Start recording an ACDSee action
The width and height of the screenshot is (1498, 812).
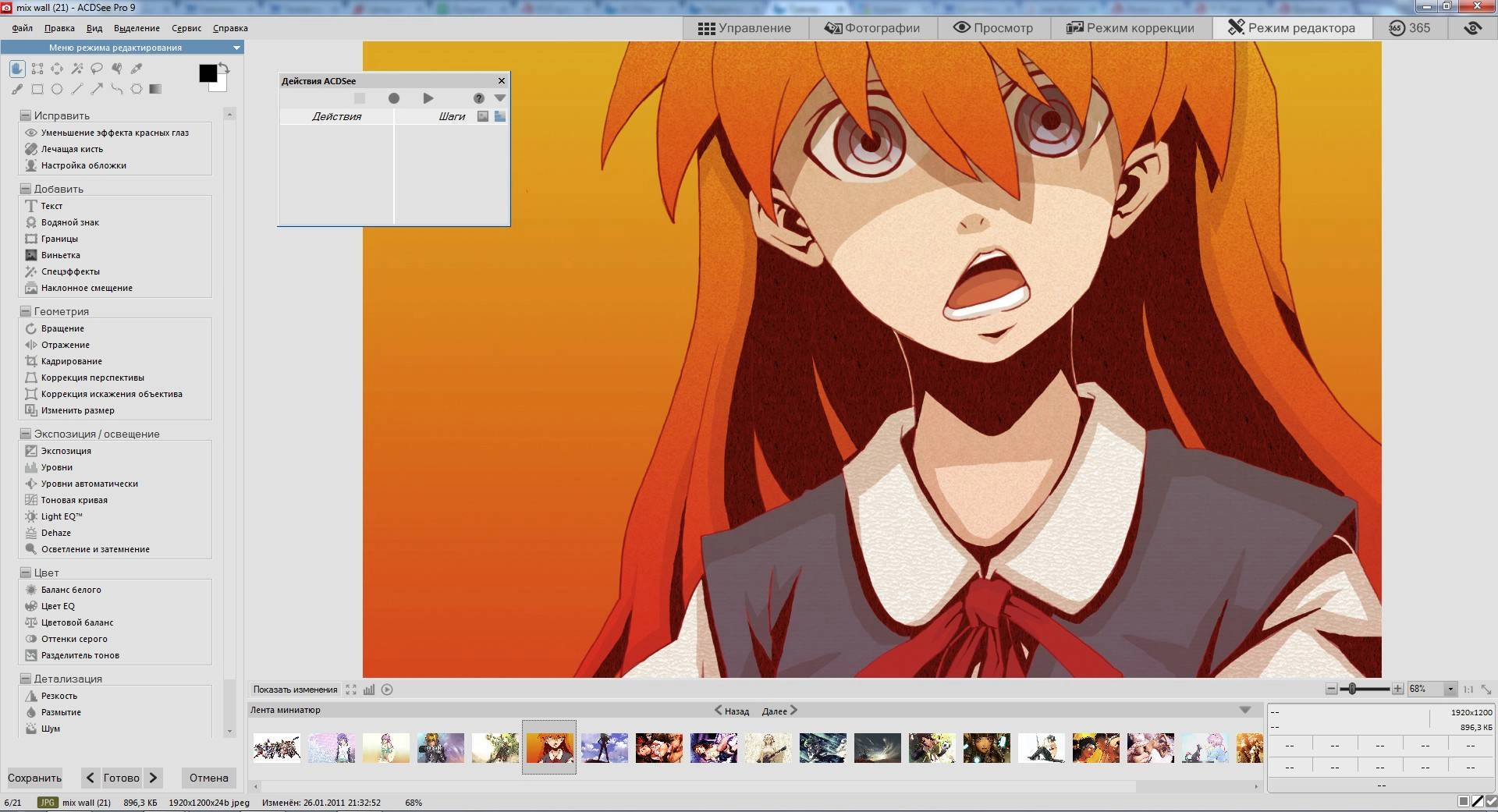coord(394,98)
